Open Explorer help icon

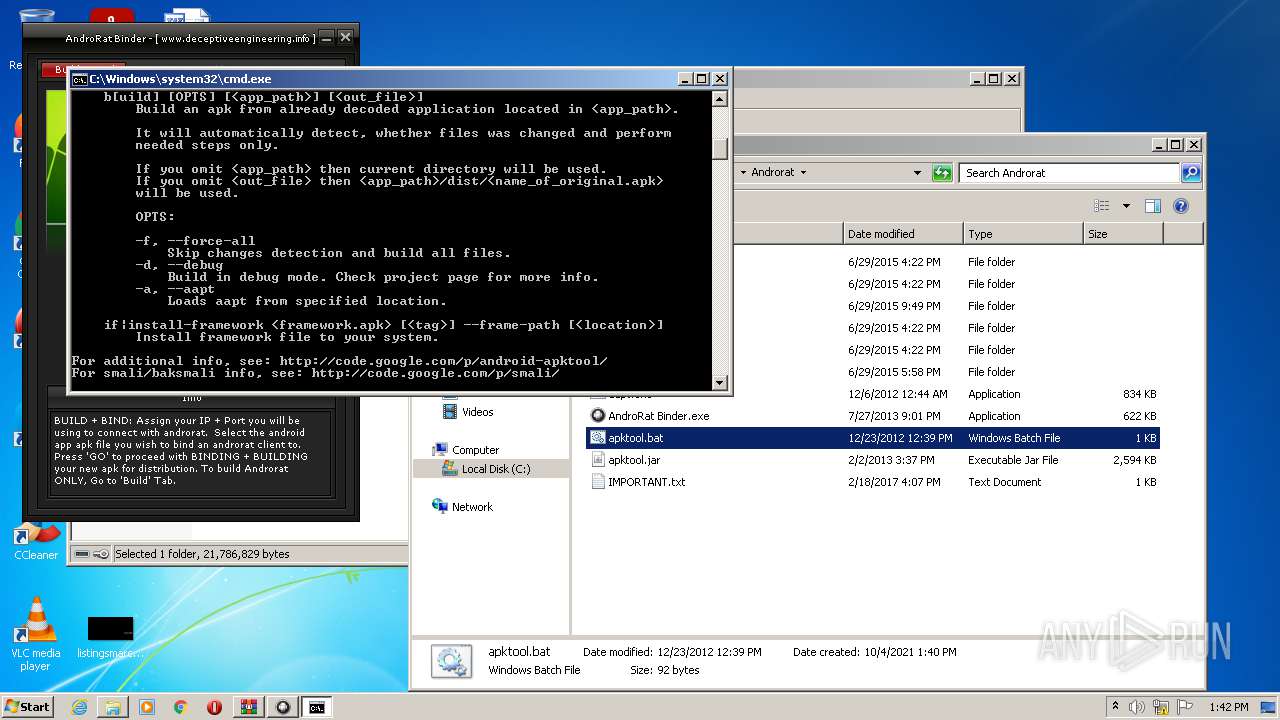(1180, 206)
